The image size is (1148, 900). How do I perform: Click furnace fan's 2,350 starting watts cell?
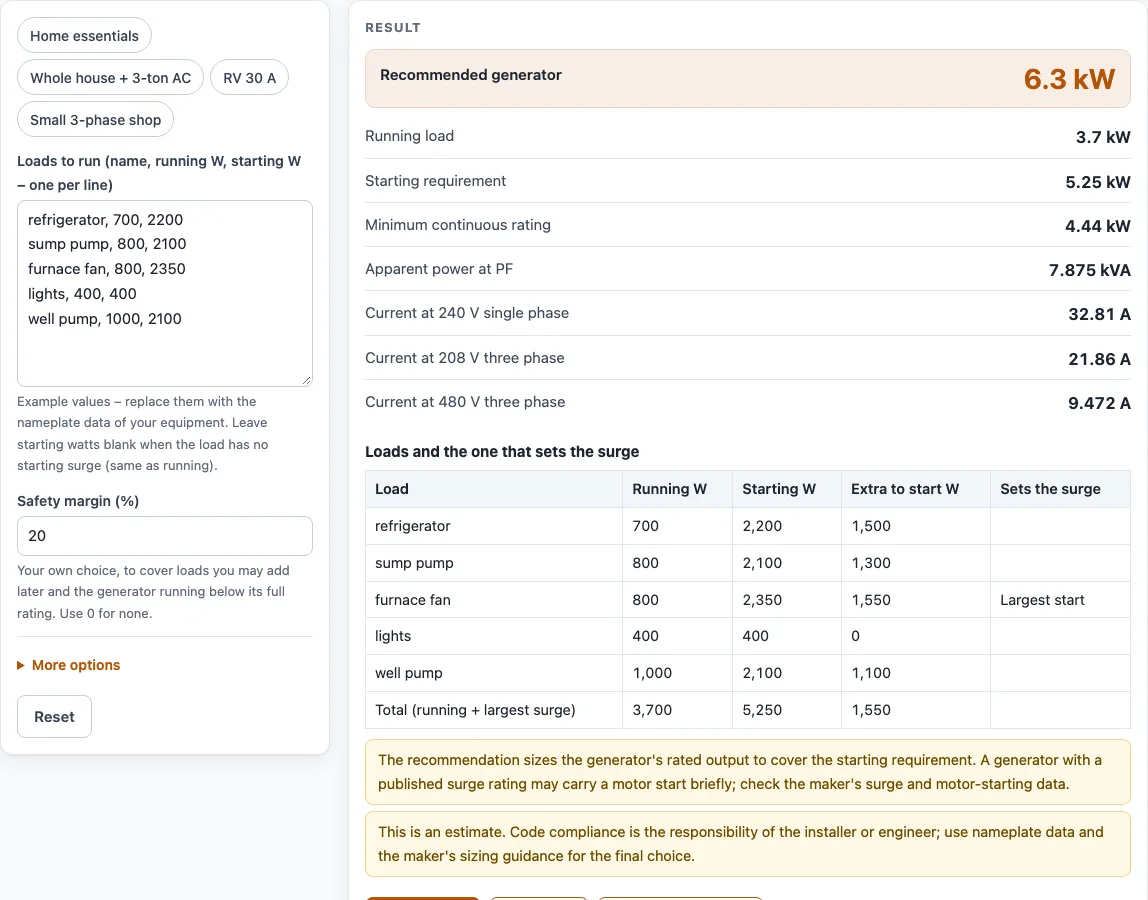coord(787,600)
